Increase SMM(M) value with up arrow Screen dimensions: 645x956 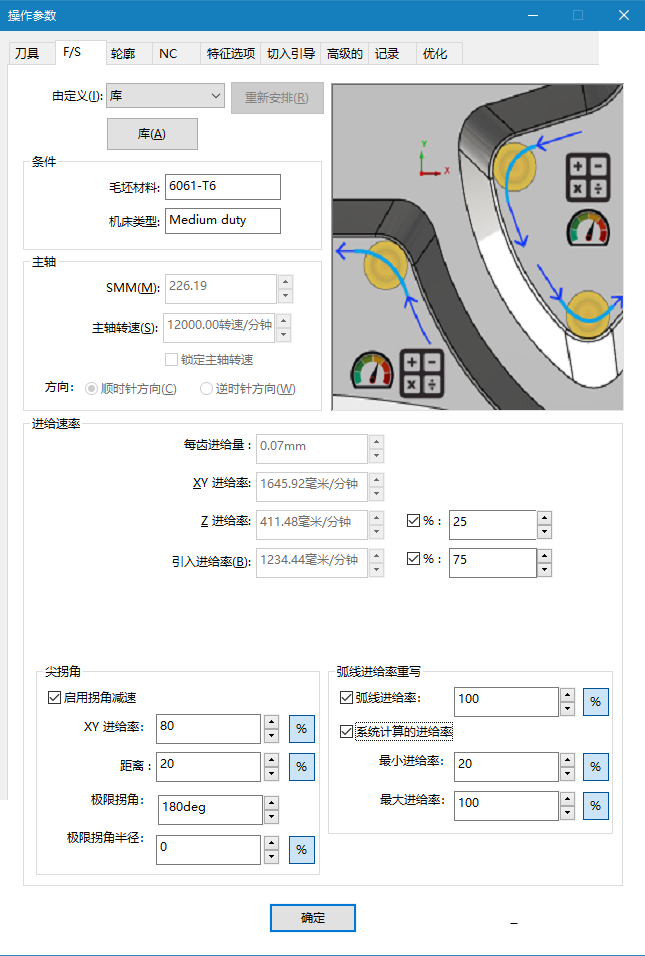[x=285, y=282]
